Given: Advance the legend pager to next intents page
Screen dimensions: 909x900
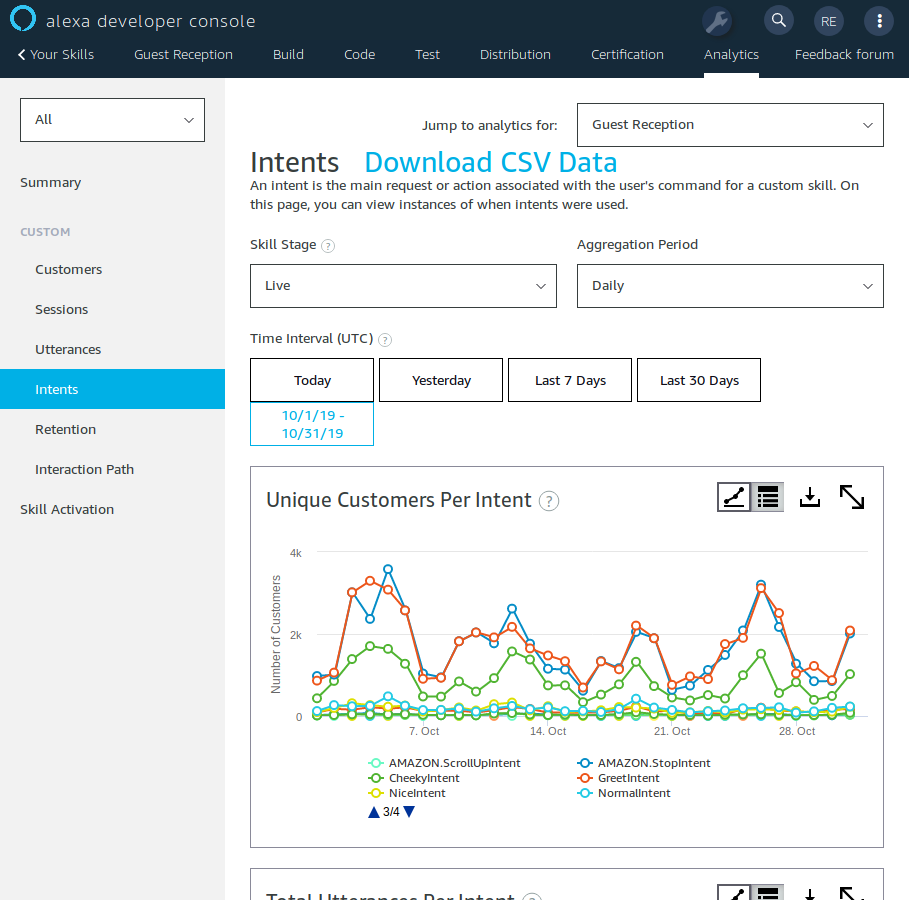Looking at the screenshot, I should [407, 811].
